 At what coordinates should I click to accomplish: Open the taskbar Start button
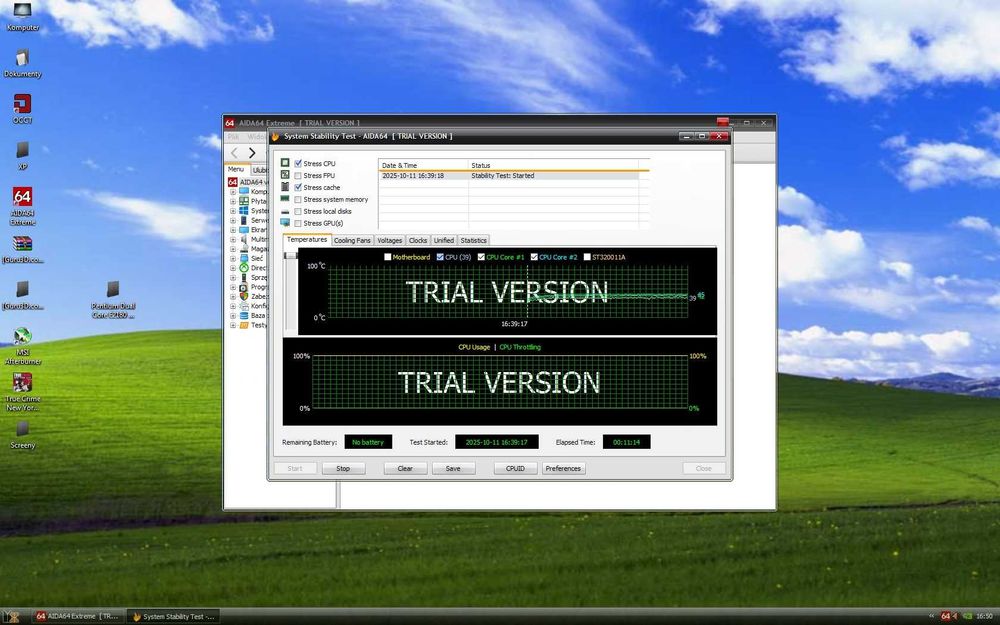click(13, 616)
